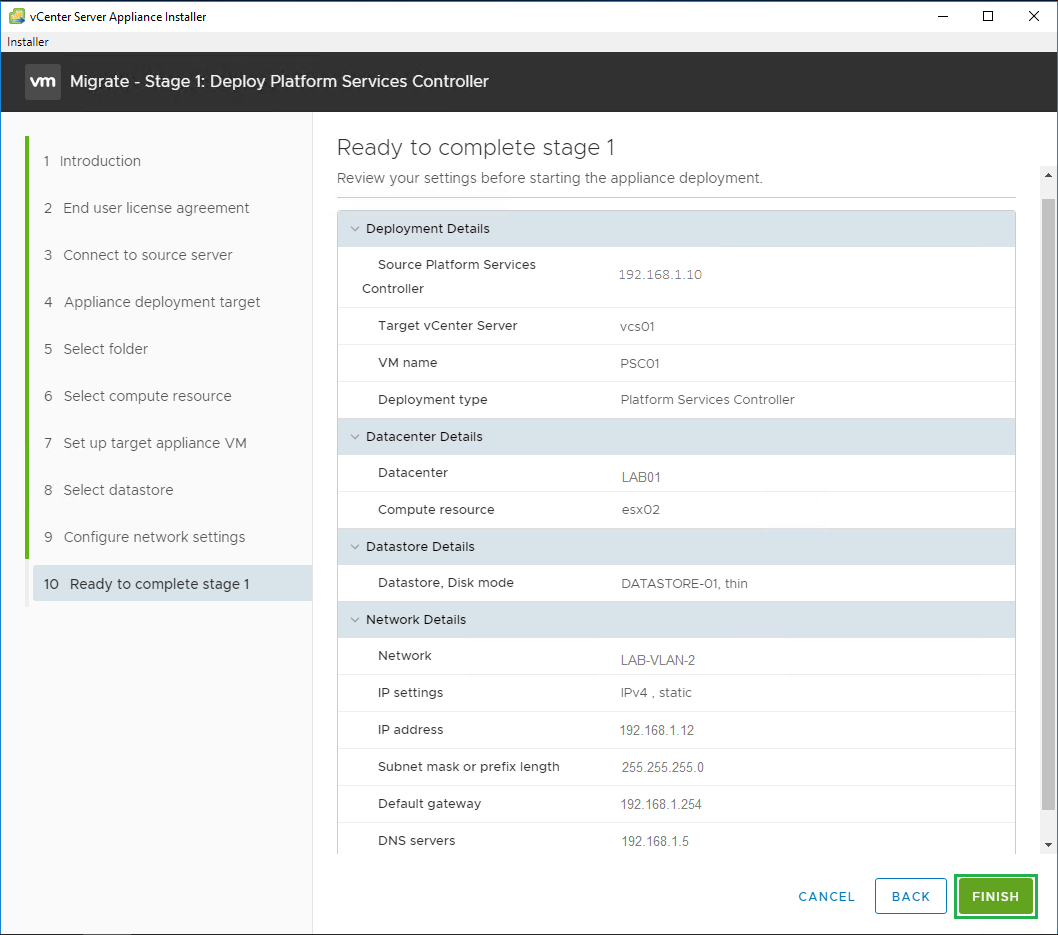This screenshot has width=1058, height=935.
Task: Collapse the Network Details section
Action: [354, 620]
